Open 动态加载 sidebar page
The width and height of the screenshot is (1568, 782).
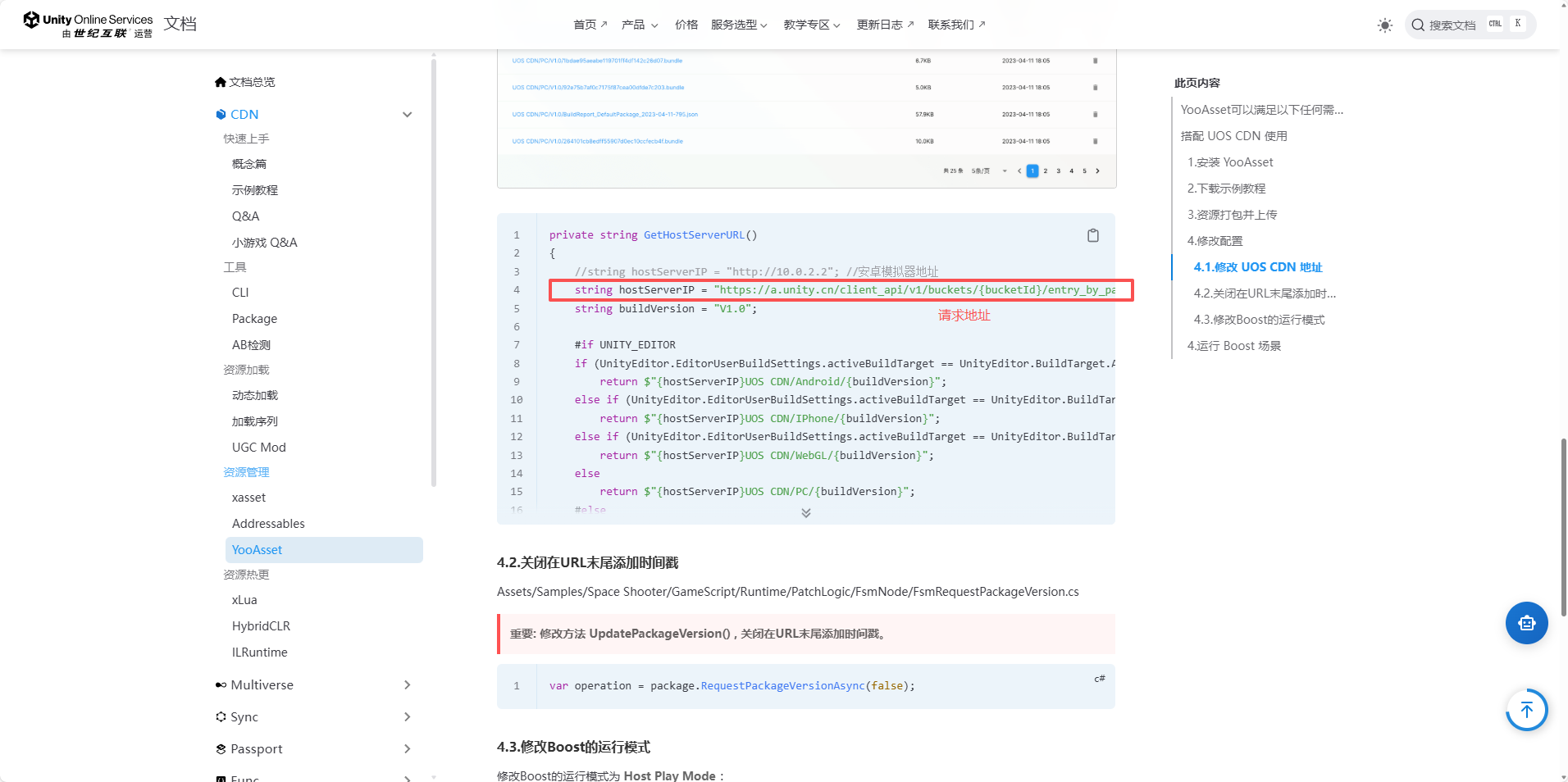(x=255, y=395)
